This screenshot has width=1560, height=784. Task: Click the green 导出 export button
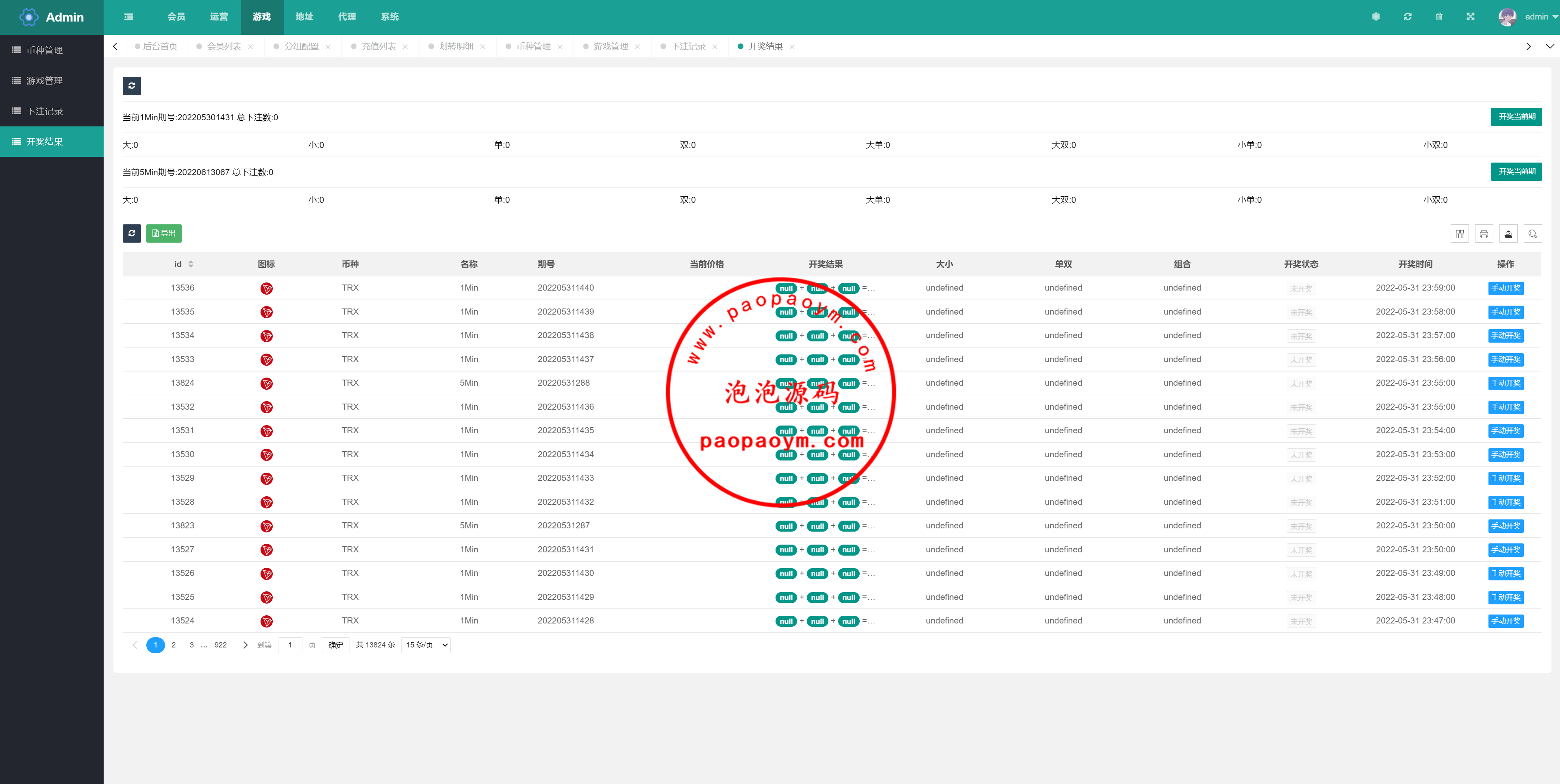[x=163, y=234]
